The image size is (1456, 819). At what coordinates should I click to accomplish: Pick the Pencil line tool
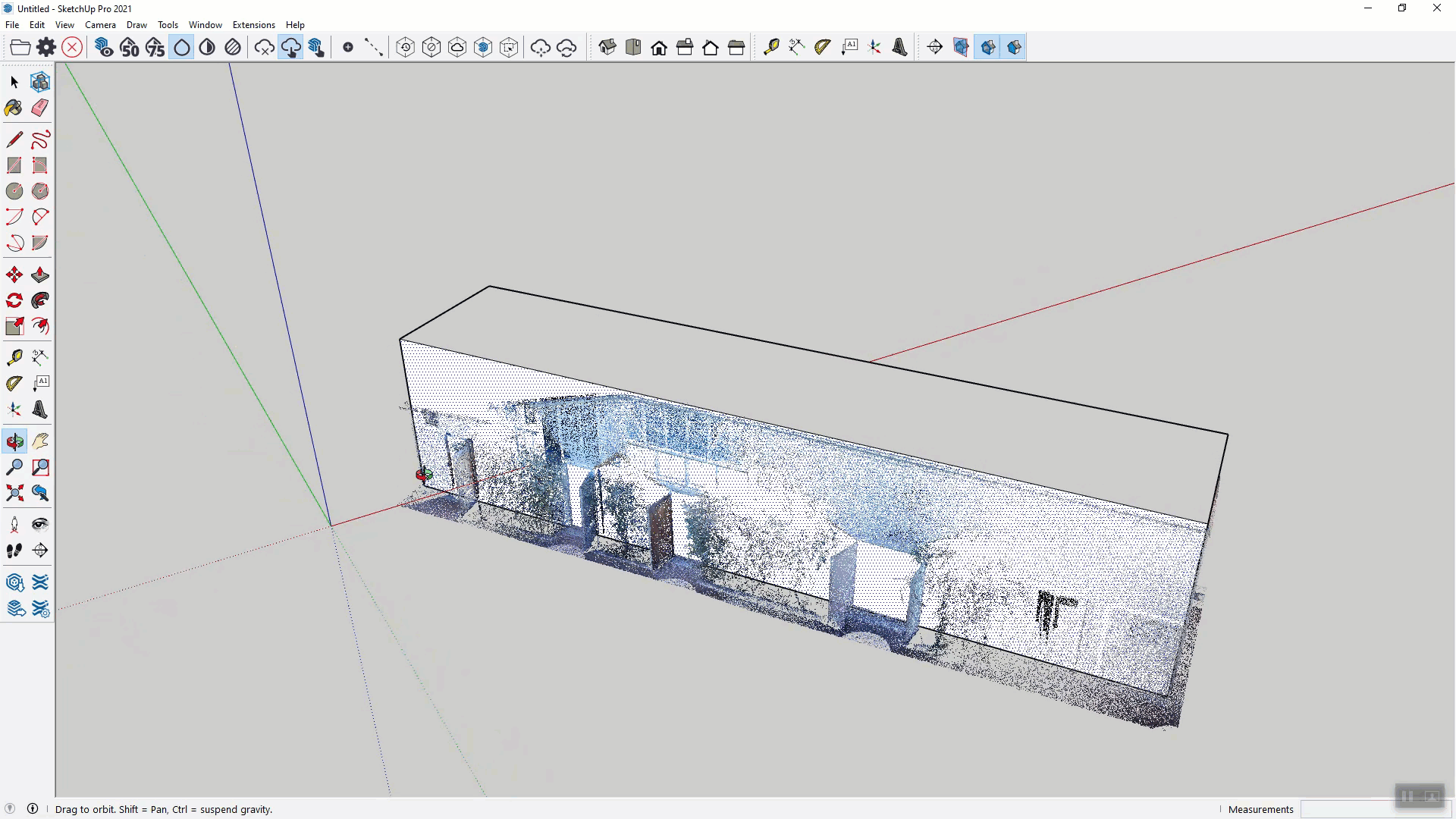point(14,140)
